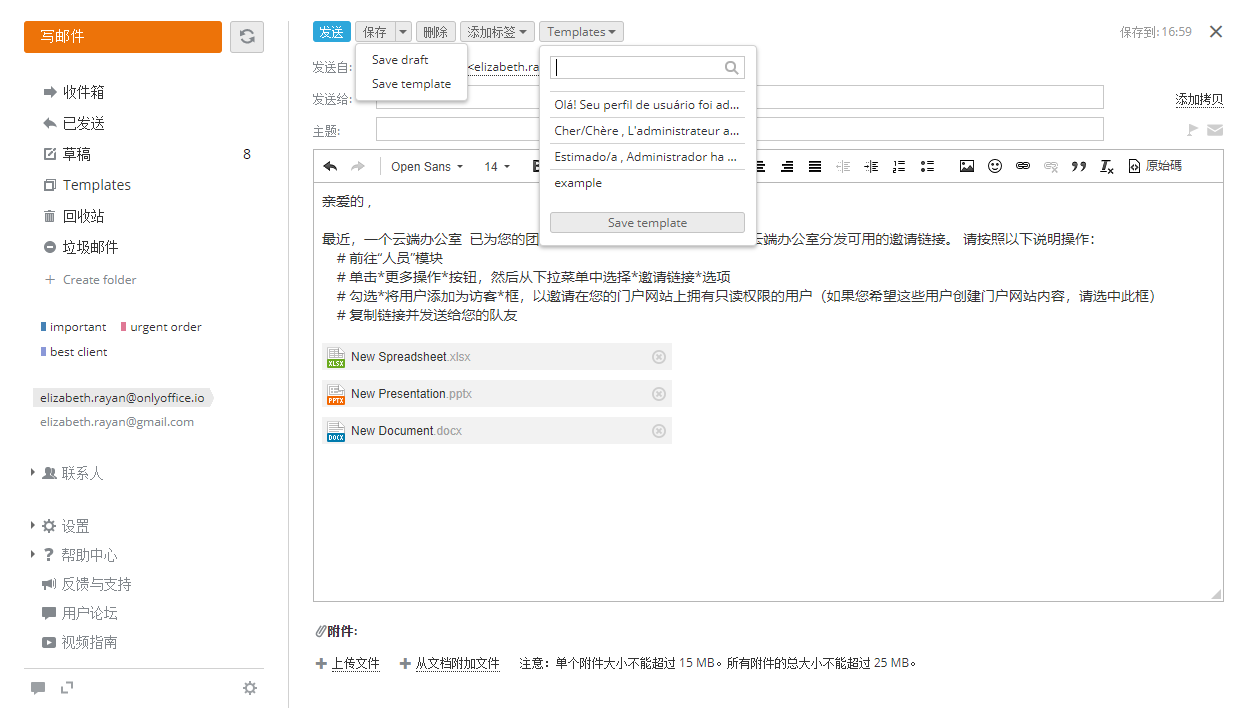Click the undo arrow in editor toolbar
The image size is (1240, 708).
pos(330,167)
